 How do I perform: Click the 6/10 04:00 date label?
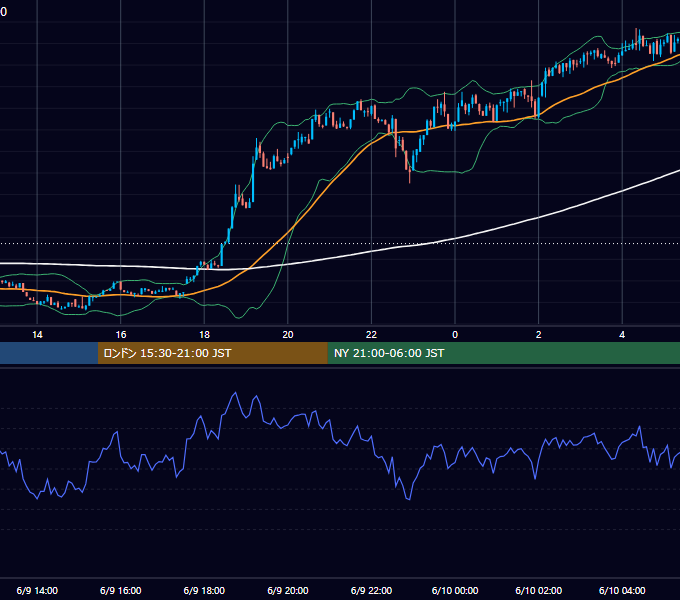coord(622,590)
